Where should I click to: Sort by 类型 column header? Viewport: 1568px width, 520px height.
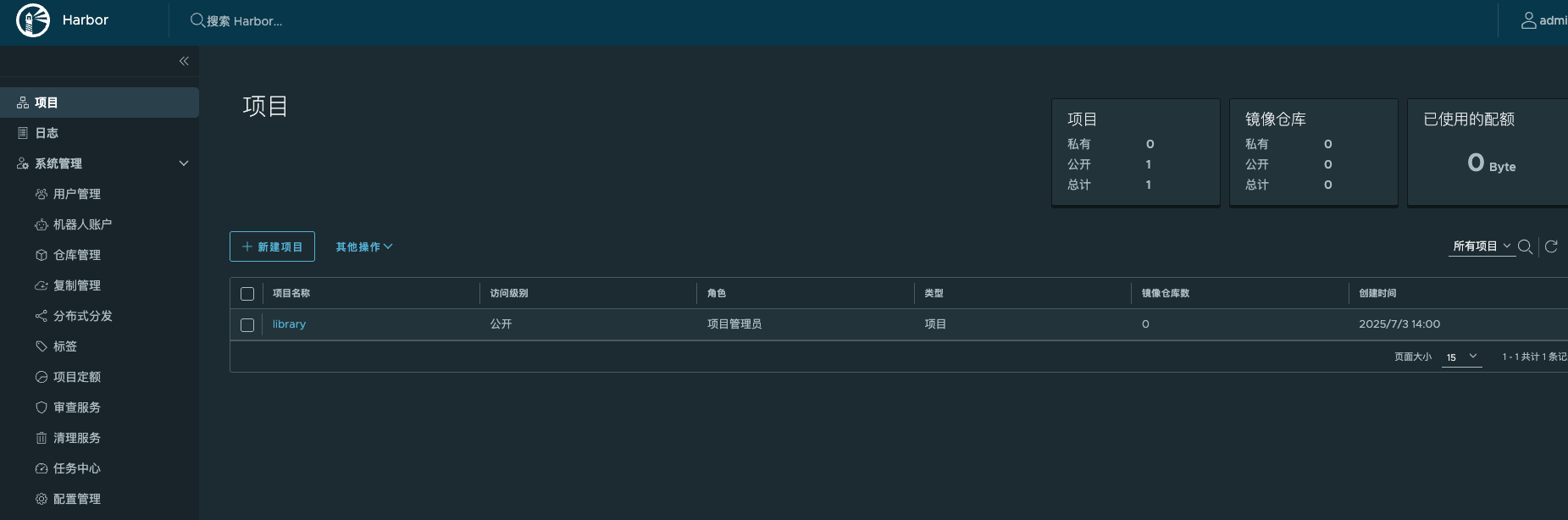[934, 293]
